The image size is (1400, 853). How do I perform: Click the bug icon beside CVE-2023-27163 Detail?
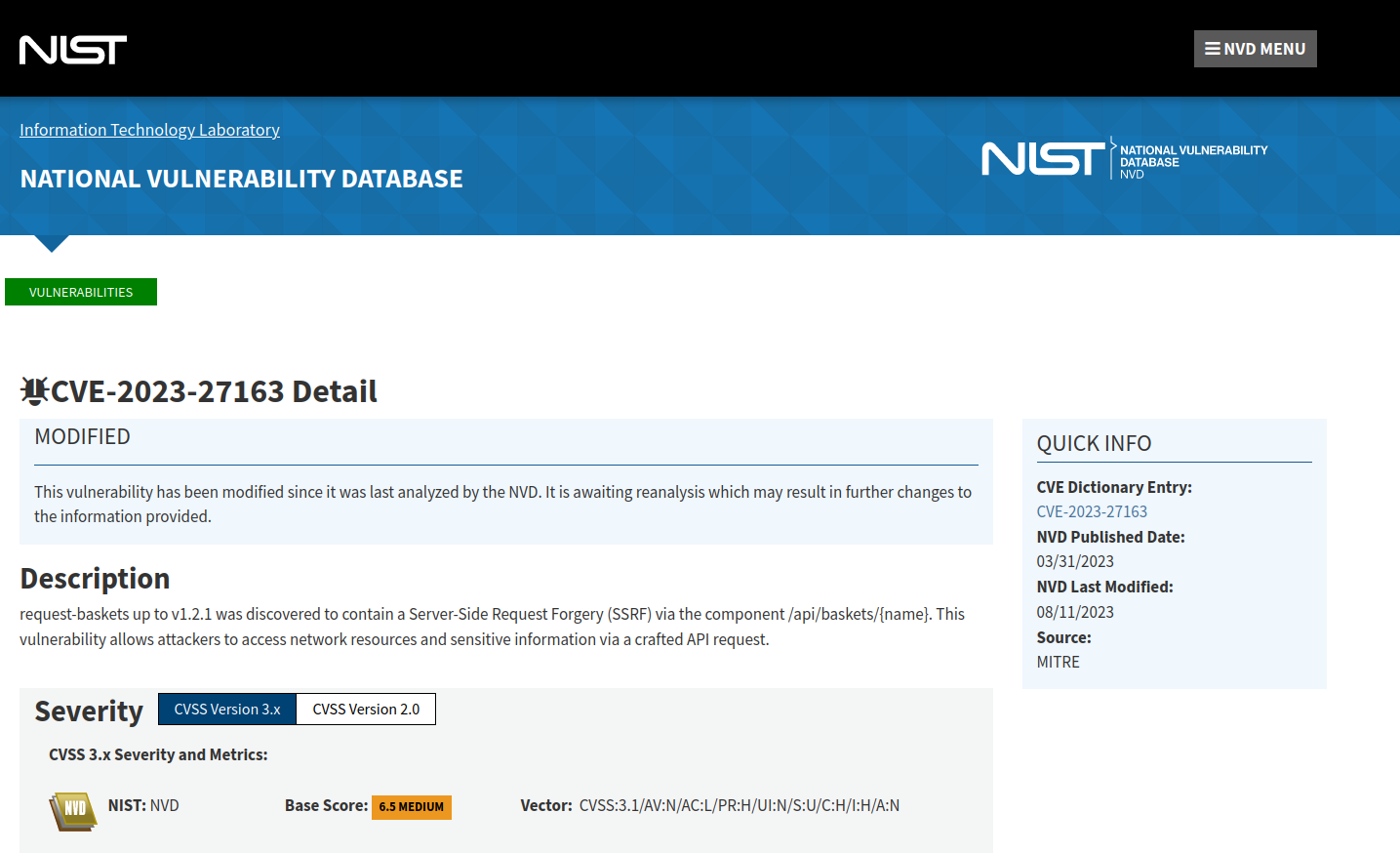pyautogui.click(x=34, y=390)
